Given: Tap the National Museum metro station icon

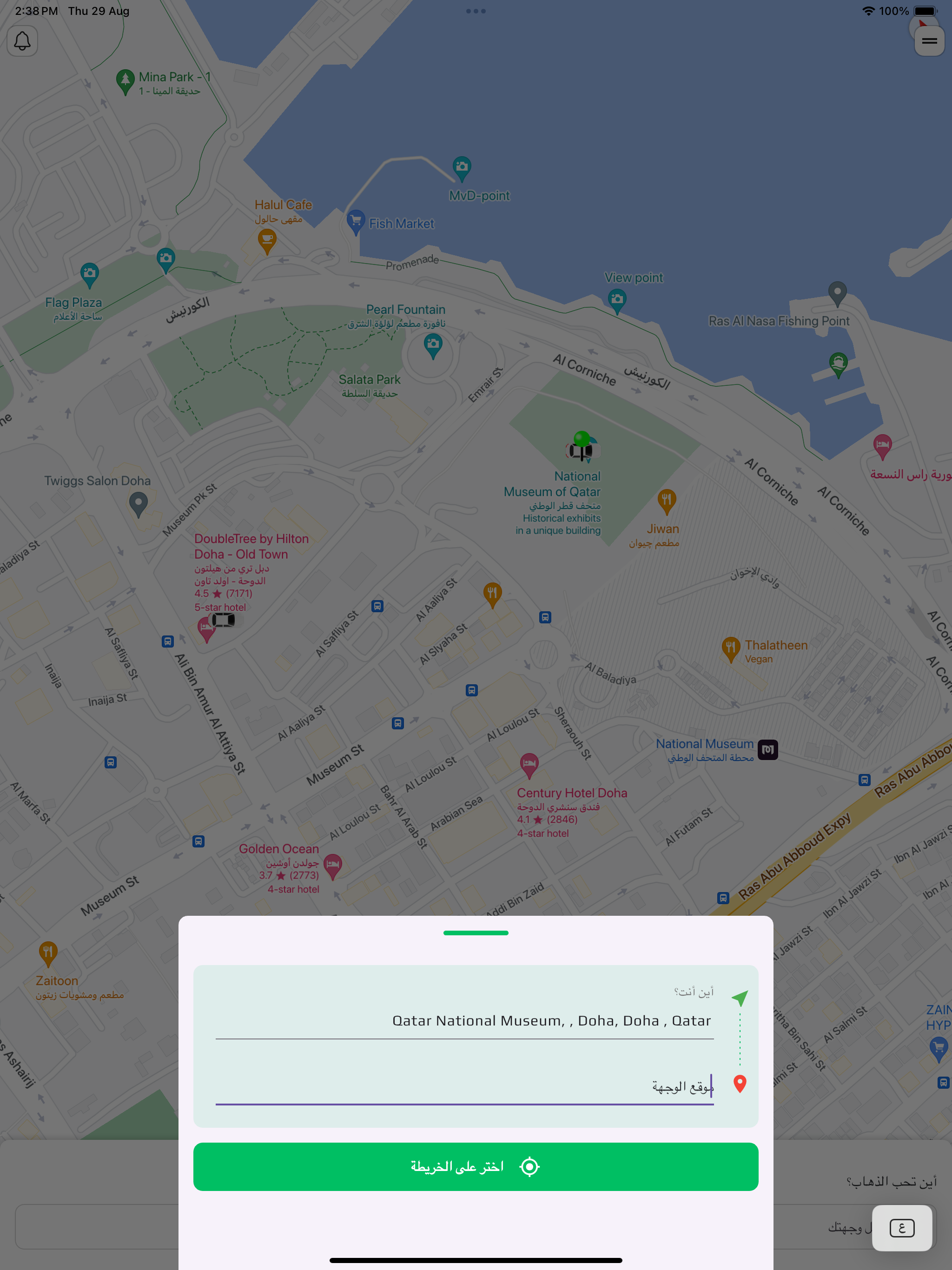Looking at the screenshot, I should [767, 750].
